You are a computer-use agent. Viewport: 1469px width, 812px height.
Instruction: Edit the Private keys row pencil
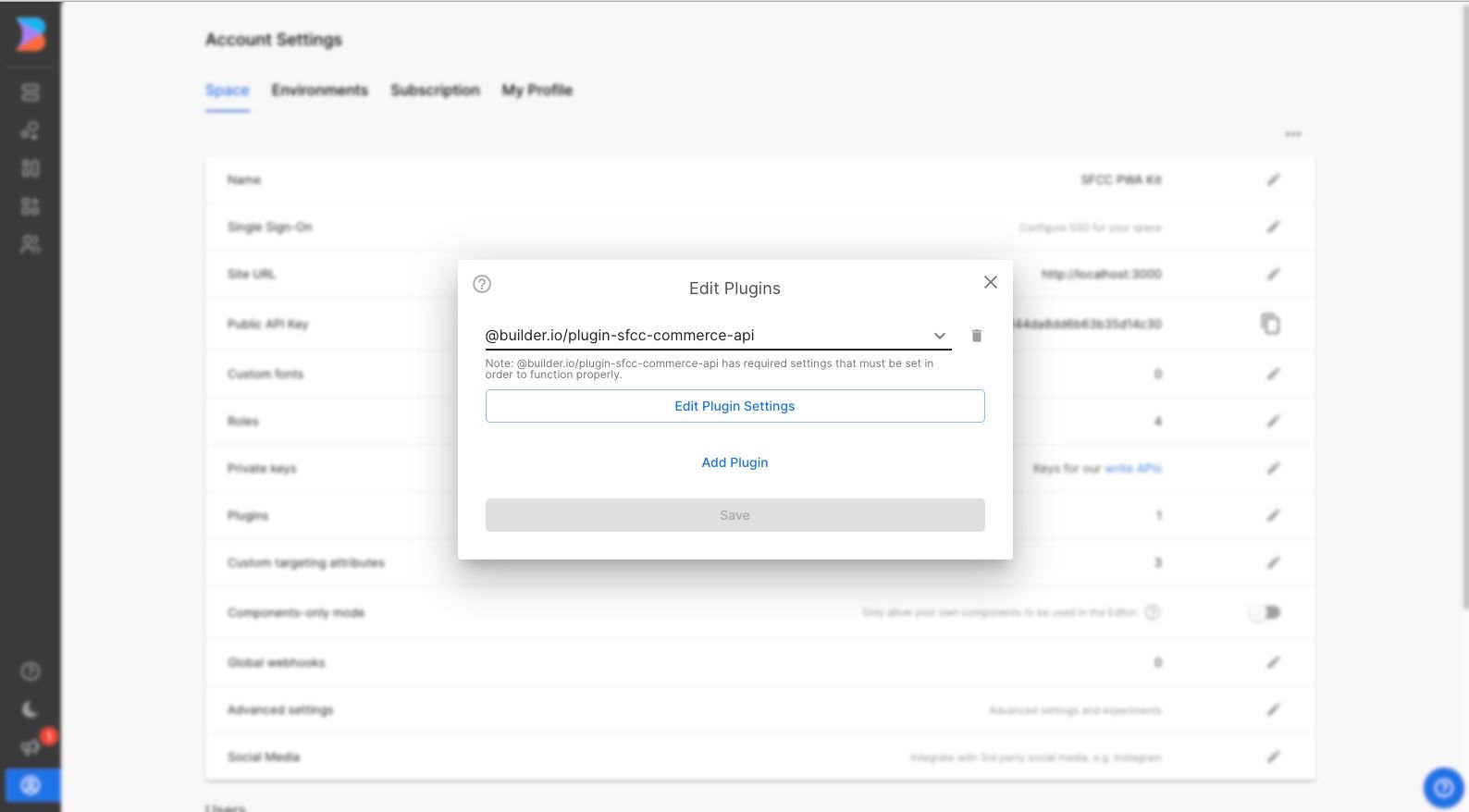(x=1274, y=468)
